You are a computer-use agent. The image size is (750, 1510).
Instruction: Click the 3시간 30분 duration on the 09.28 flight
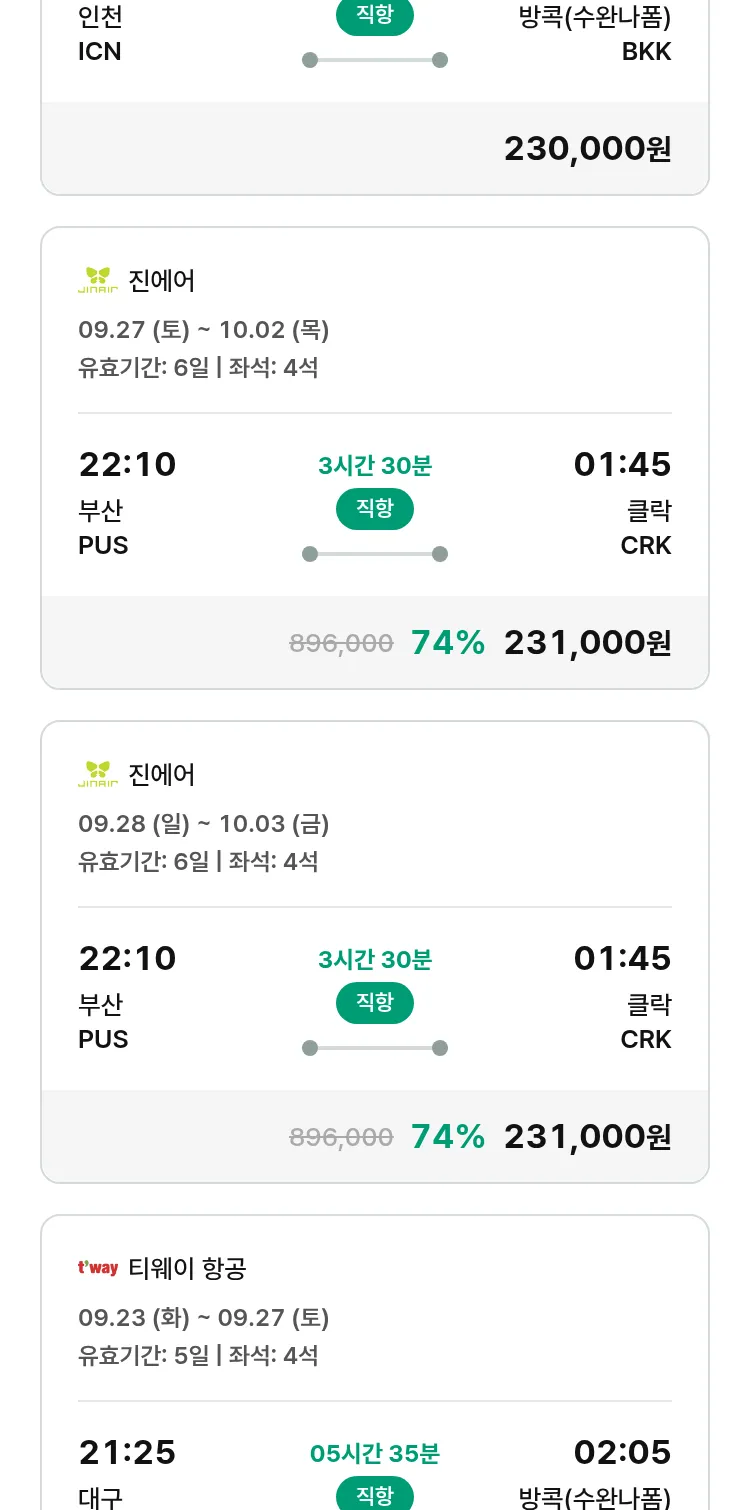pyautogui.click(x=375, y=960)
